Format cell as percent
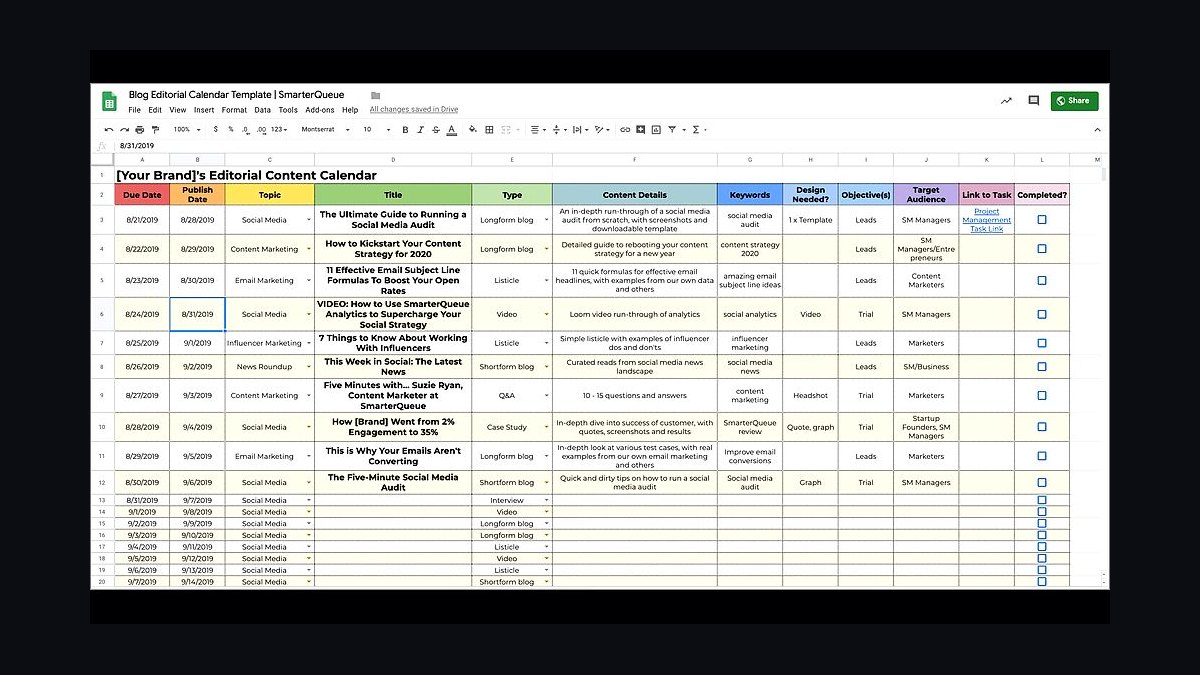This screenshot has width=1200, height=675. click(x=231, y=129)
